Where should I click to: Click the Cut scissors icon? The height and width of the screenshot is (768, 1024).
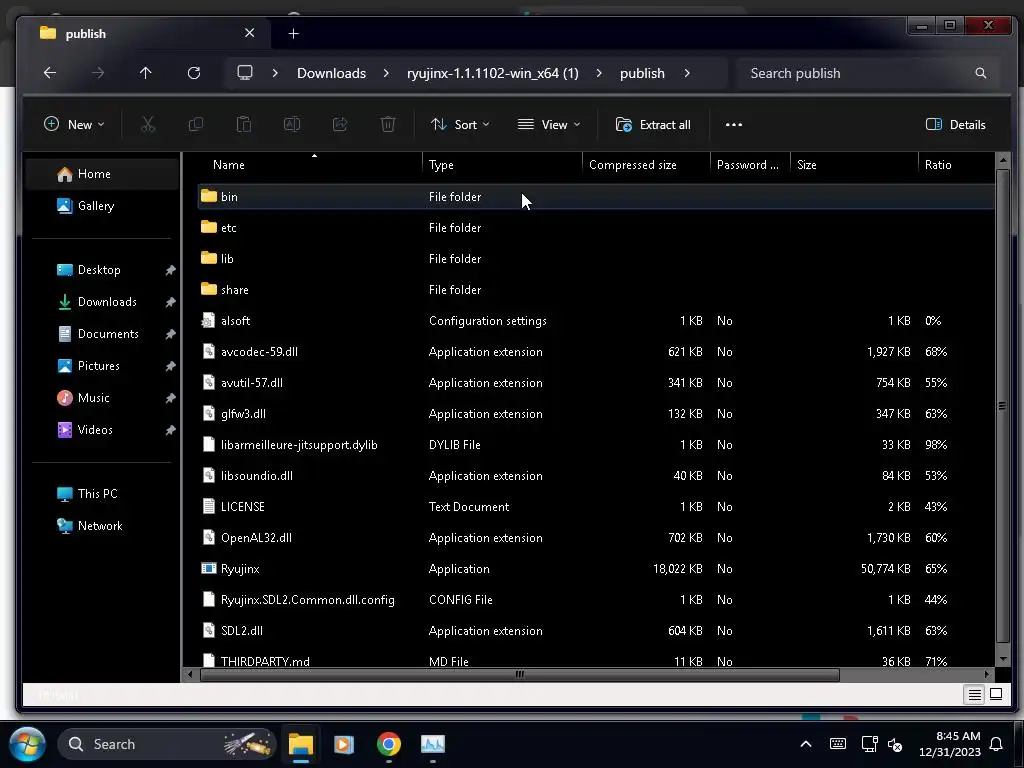(148, 124)
